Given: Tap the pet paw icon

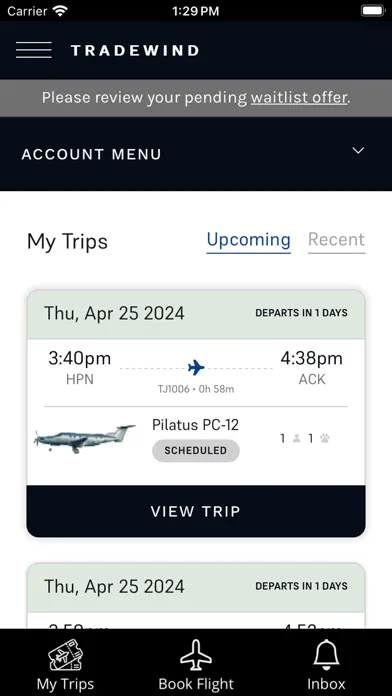Looking at the screenshot, I should coord(325,439).
